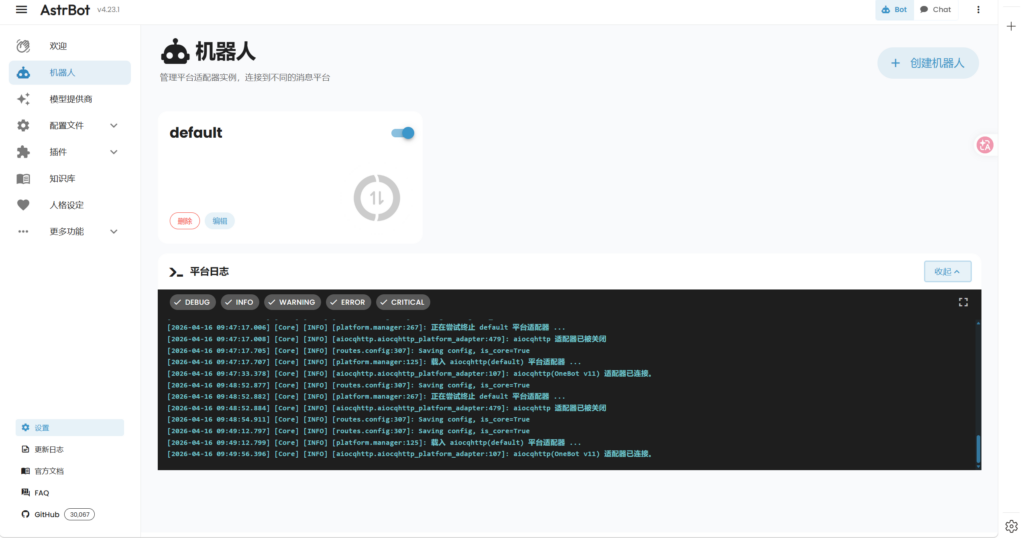The width and height of the screenshot is (1024, 538).
Task: Click the 编辑 button on default card
Action: coord(220,221)
